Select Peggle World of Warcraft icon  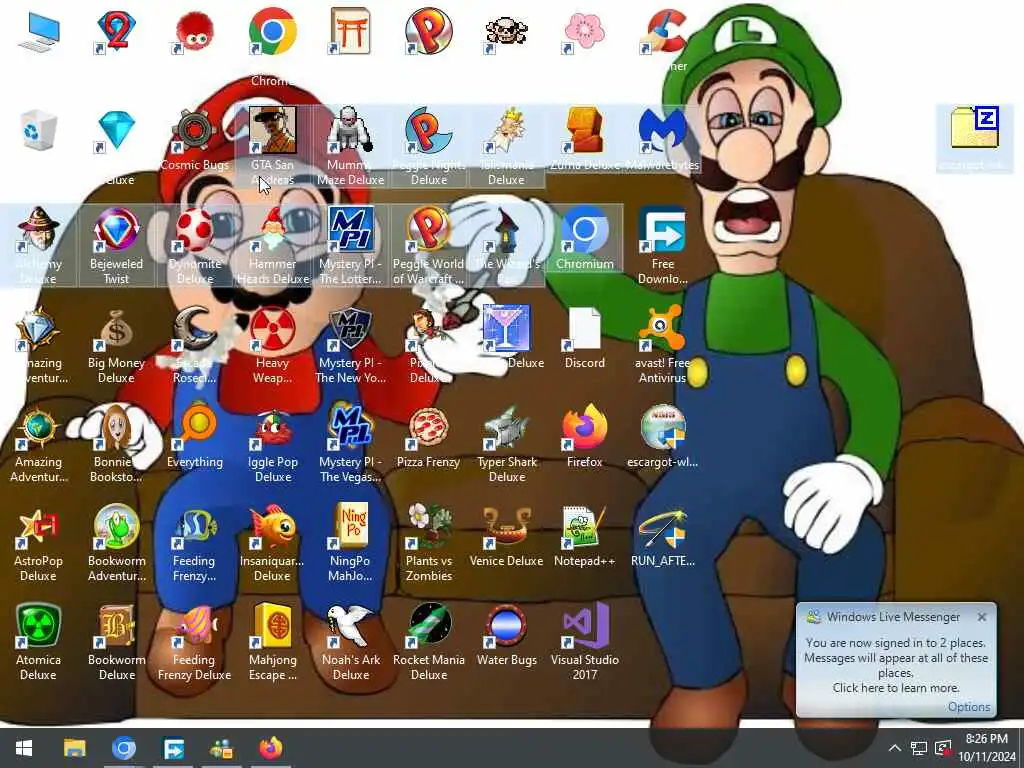428,230
